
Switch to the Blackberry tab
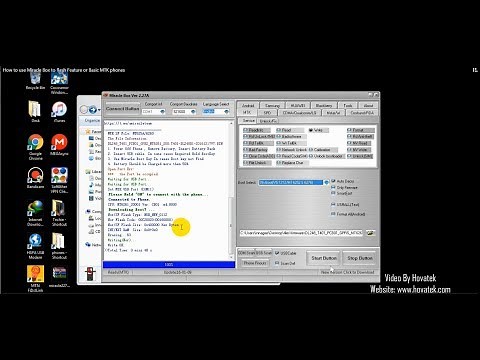pos(324,105)
